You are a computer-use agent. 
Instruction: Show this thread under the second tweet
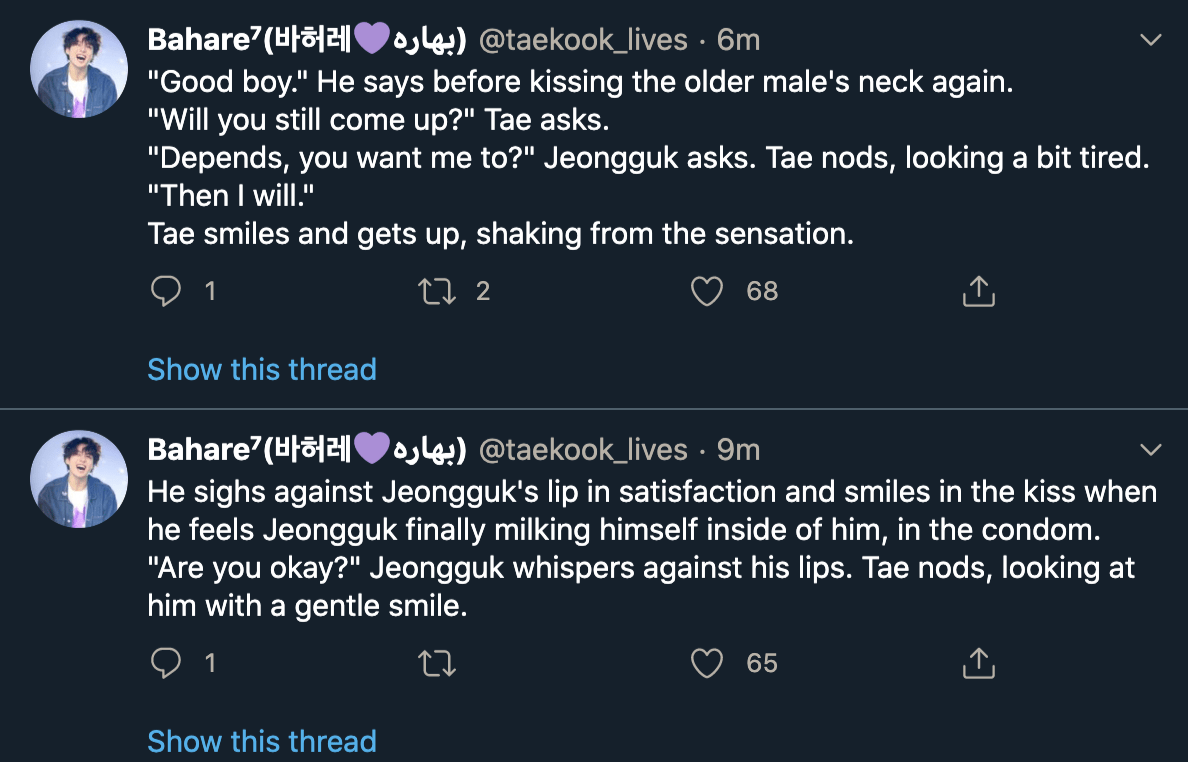pyautogui.click(x=262, y=741)
